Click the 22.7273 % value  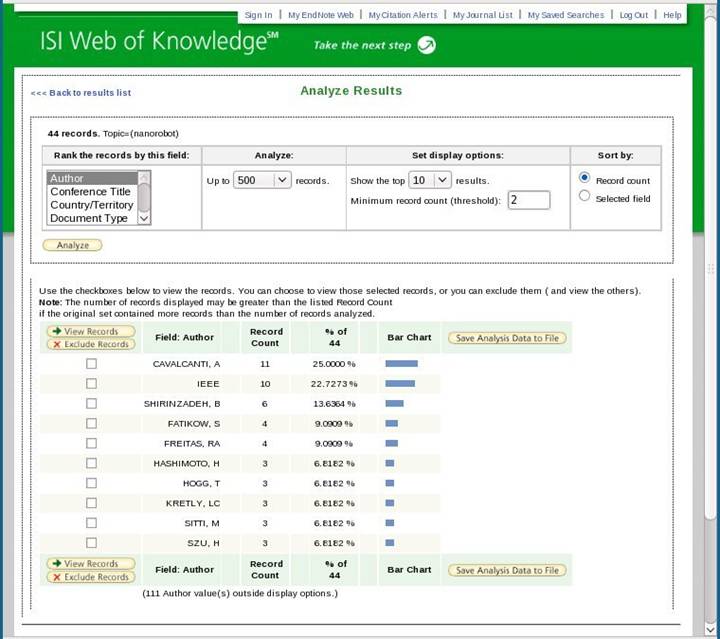tap(334, 384)
